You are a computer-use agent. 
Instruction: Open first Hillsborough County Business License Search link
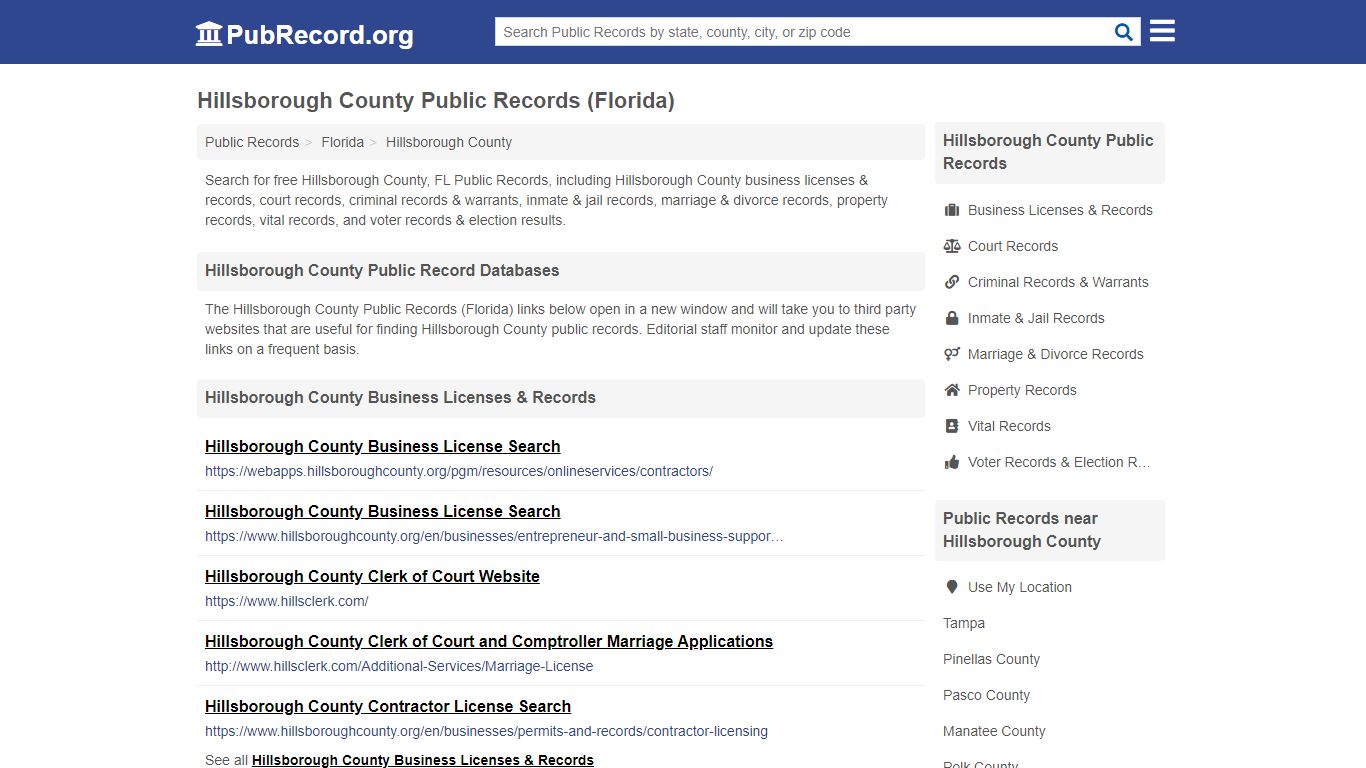(x=382, y=446)
